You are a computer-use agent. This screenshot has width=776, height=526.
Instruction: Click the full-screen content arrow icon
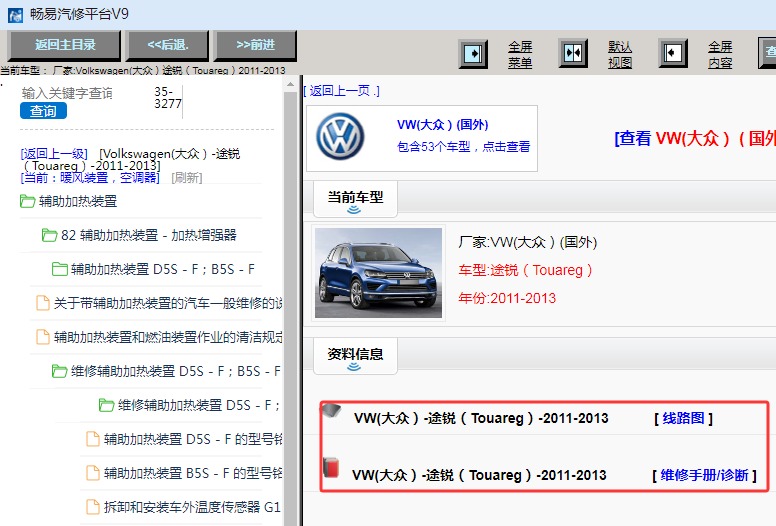(x=673, y=53)
